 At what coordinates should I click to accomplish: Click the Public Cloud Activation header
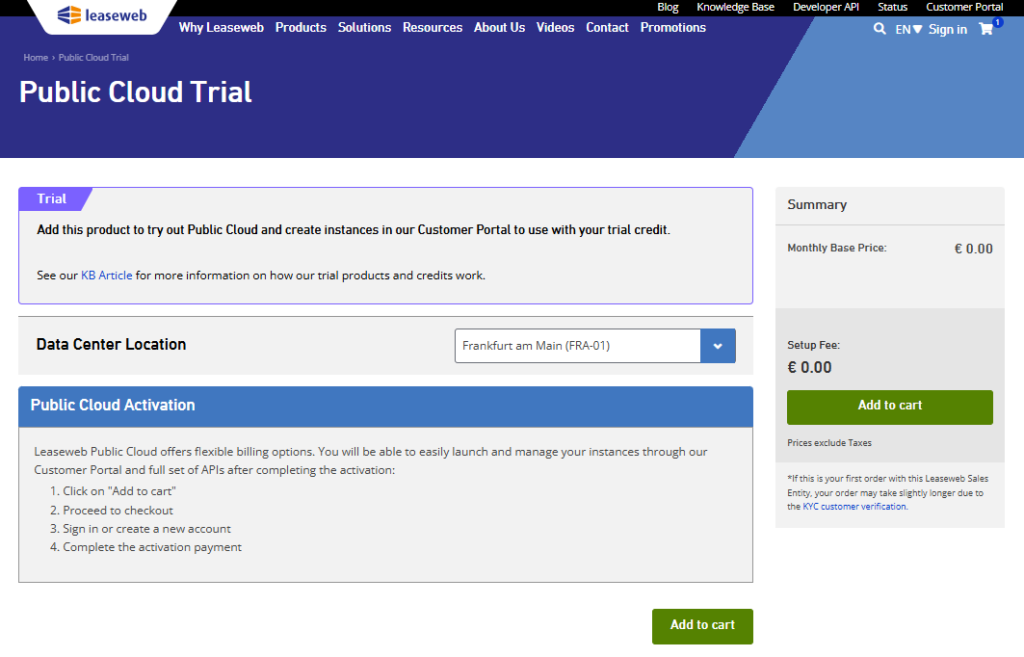tap(385, 406)
